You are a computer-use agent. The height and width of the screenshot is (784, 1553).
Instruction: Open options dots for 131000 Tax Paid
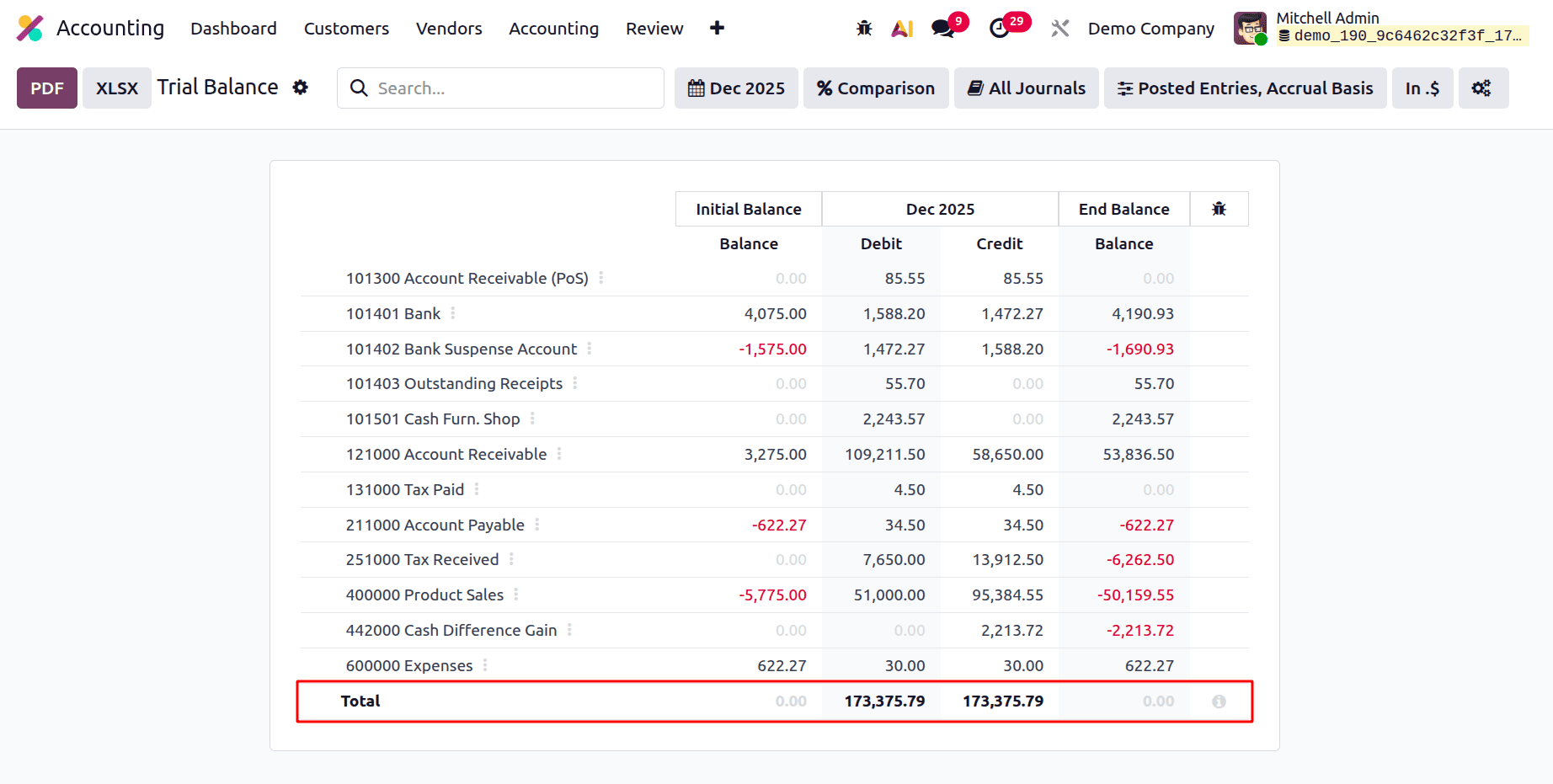click(477, 489)
